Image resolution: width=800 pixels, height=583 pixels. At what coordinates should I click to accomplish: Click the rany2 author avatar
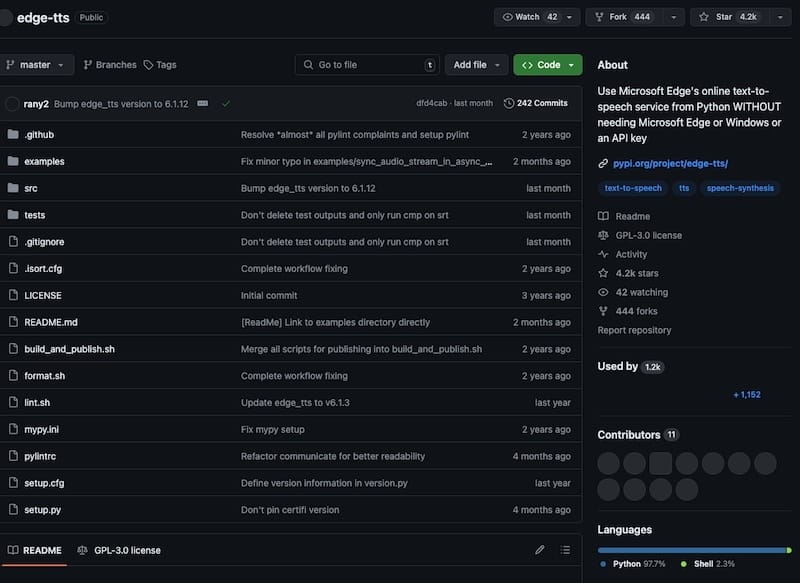(x=12, y=104)
